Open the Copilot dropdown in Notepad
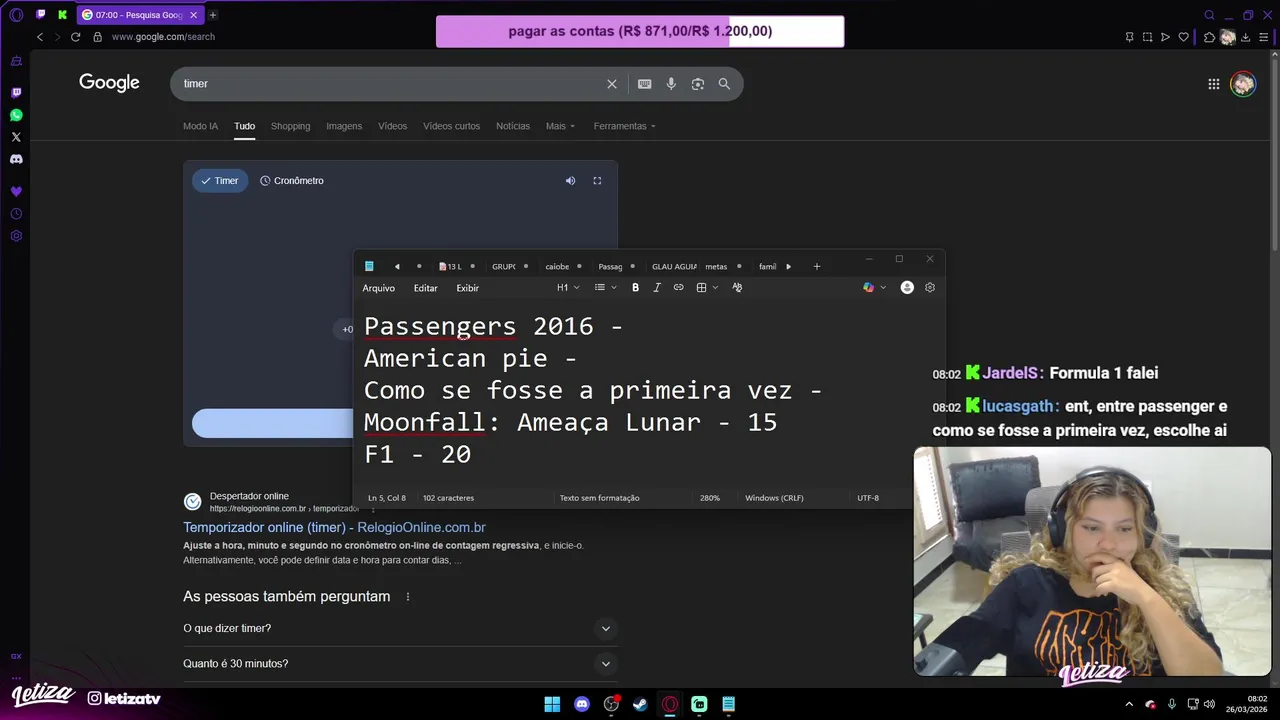 tap(874, 288)
